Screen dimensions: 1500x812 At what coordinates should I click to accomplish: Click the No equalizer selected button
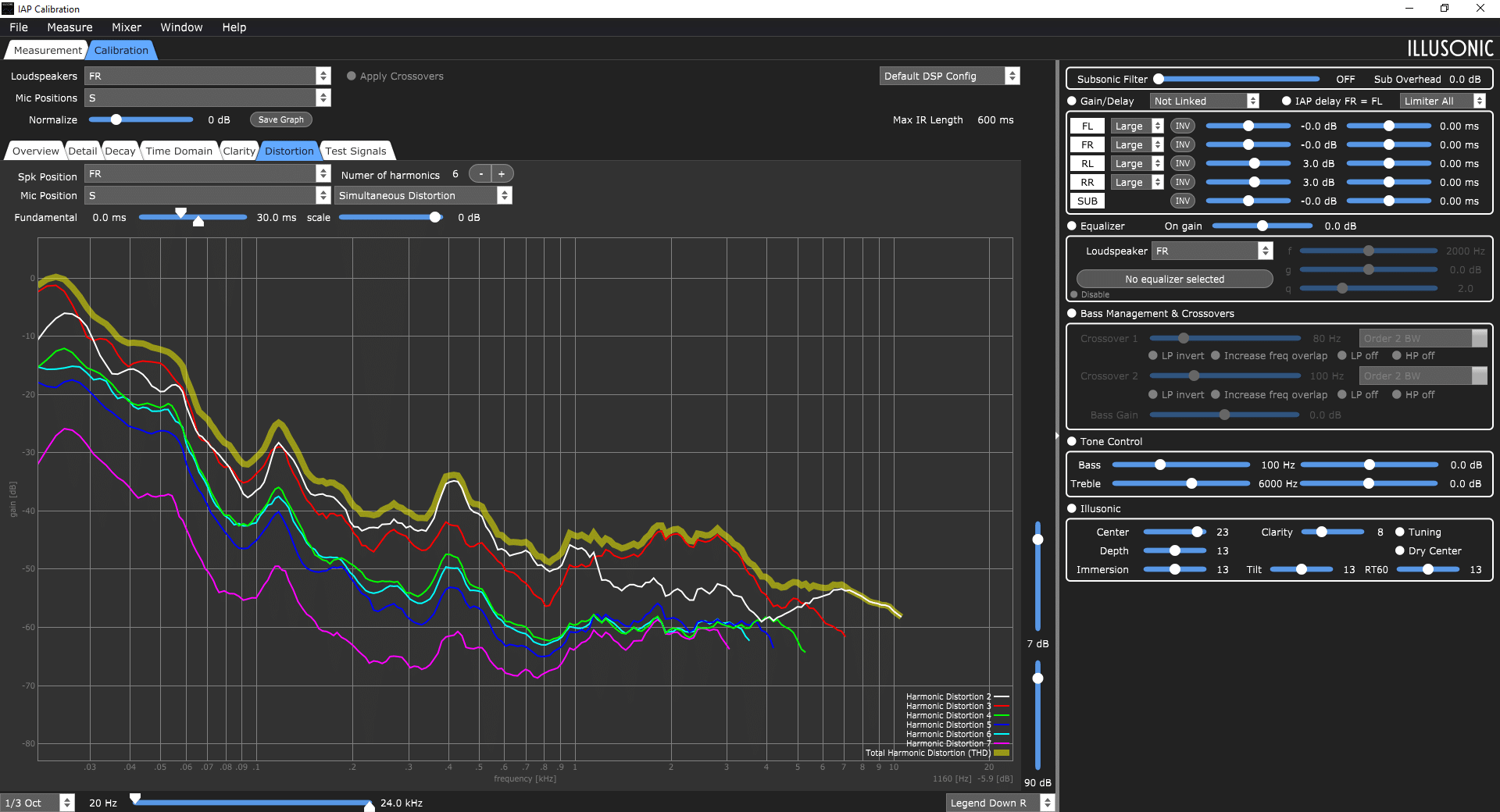coord(1174,279)
